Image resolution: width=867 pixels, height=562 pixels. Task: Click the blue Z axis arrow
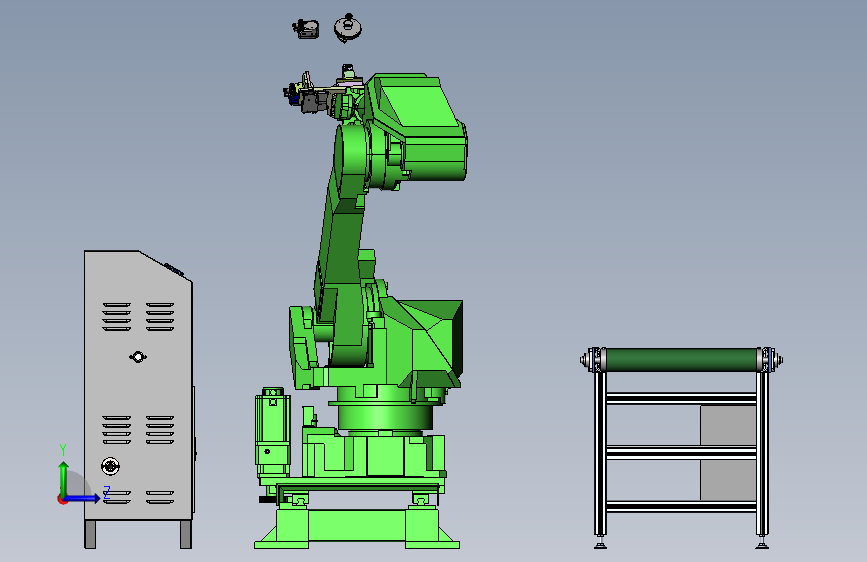[83, 498]
